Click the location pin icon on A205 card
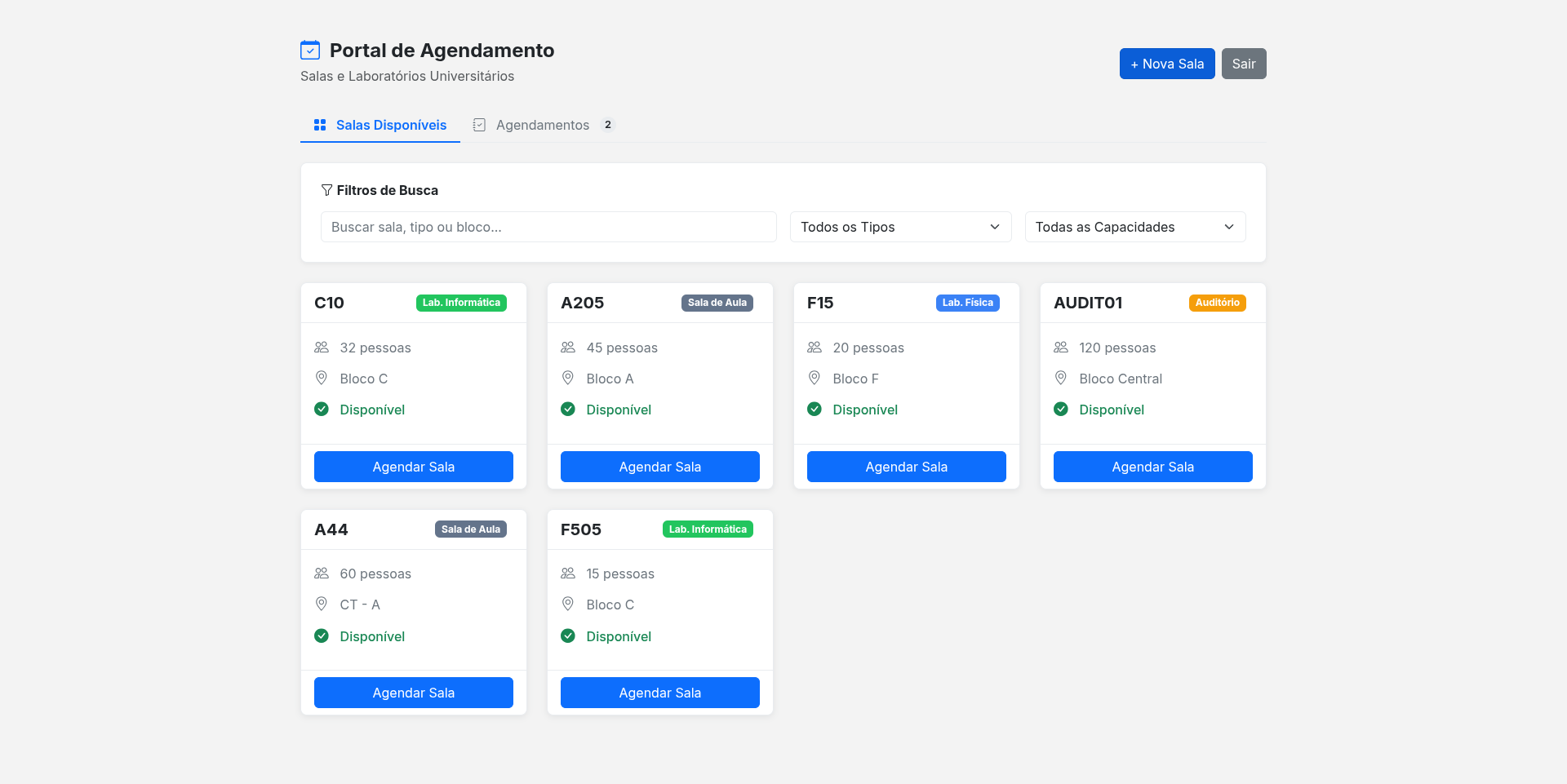This screenshot has width=1567, height=784. 568,378
